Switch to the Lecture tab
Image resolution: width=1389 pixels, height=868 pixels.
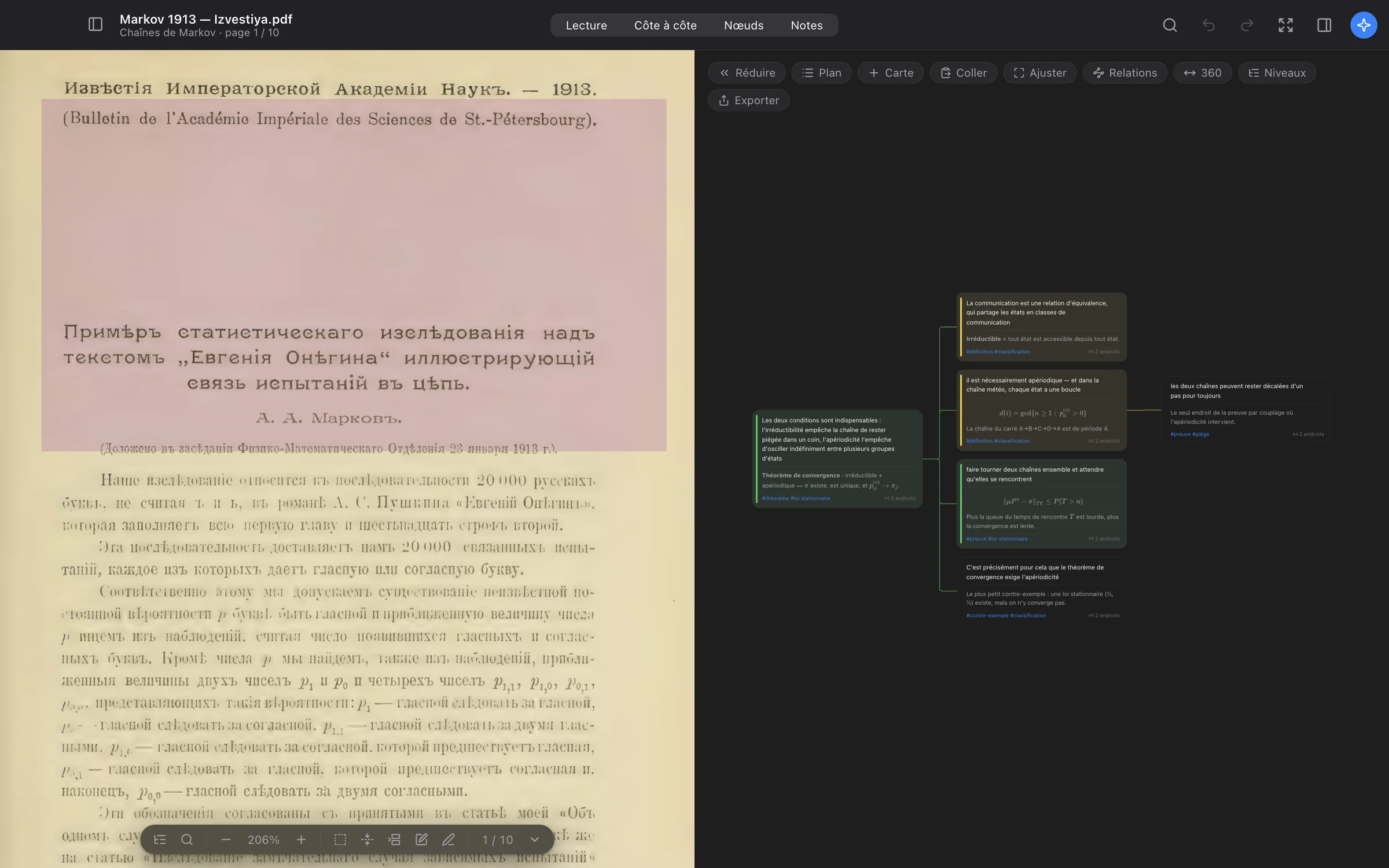click(586, 25)
